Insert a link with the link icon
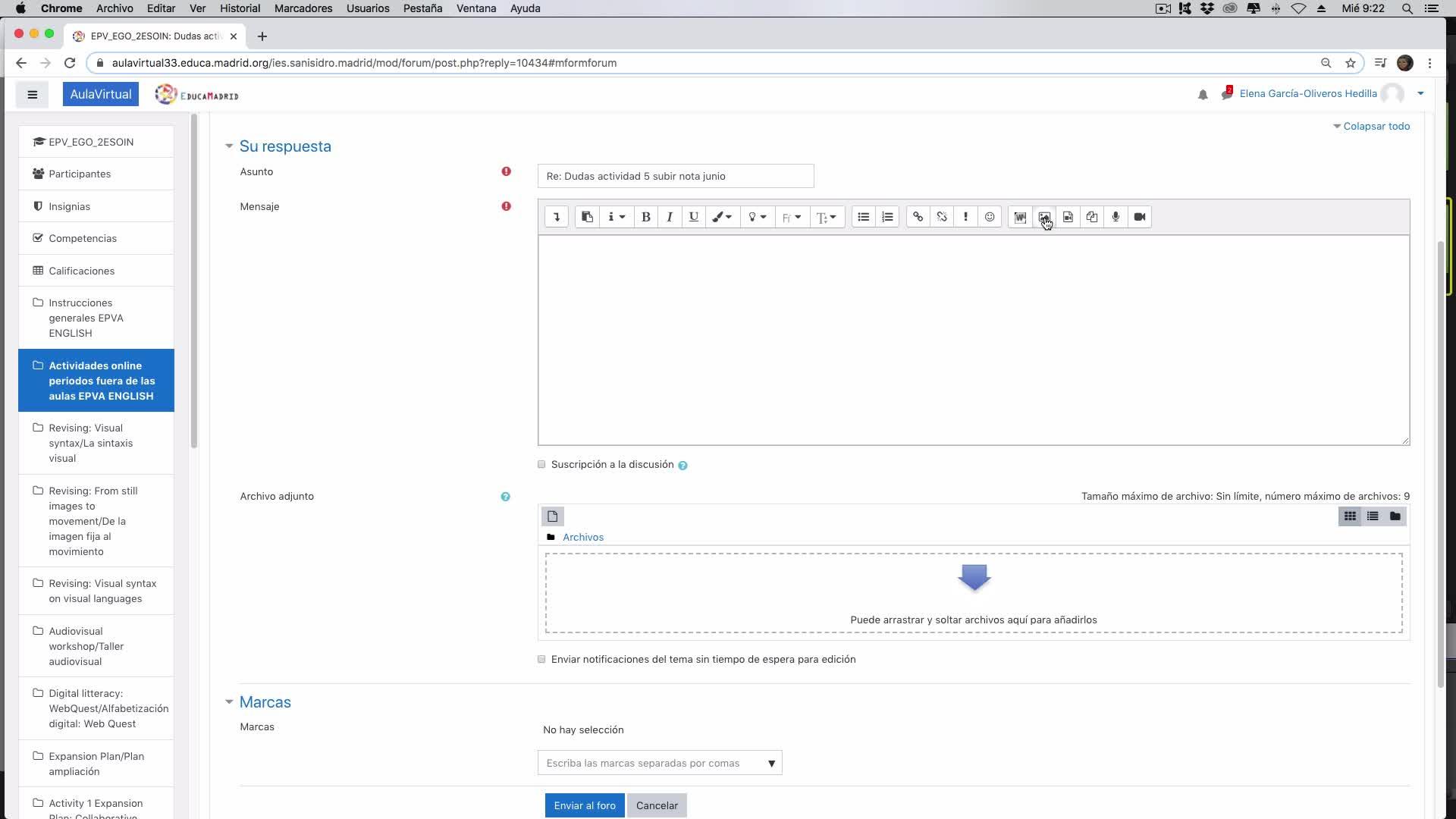 (x=918, y=217)
